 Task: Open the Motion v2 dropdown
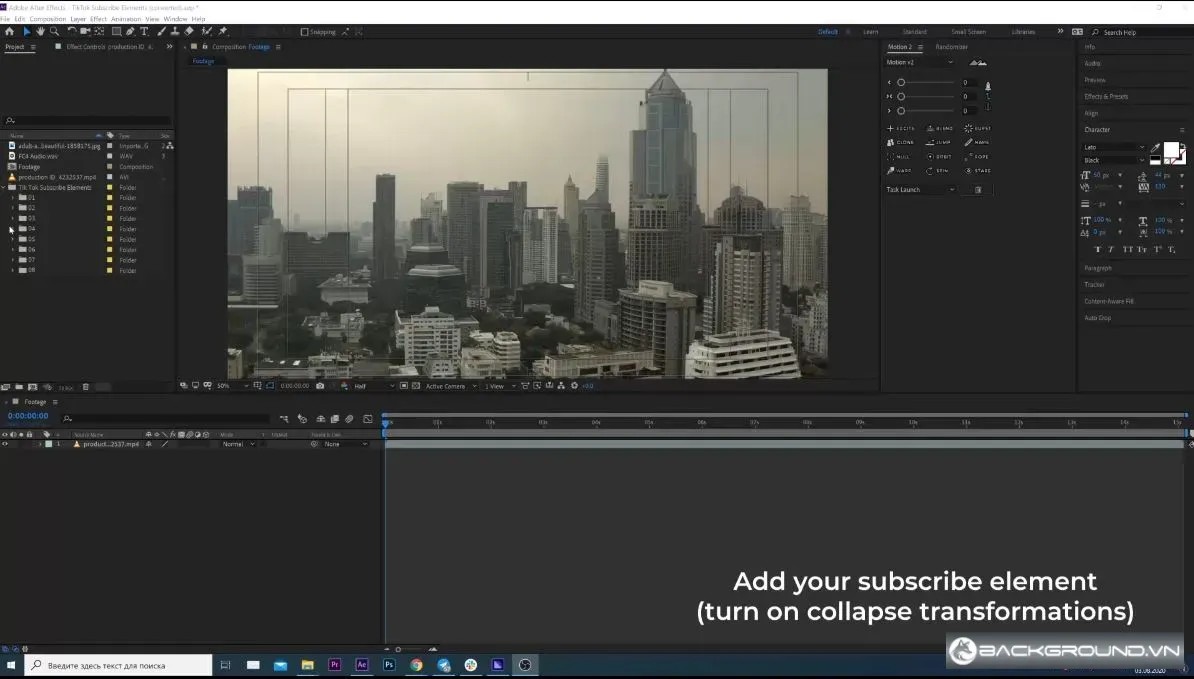click(919, 62)
